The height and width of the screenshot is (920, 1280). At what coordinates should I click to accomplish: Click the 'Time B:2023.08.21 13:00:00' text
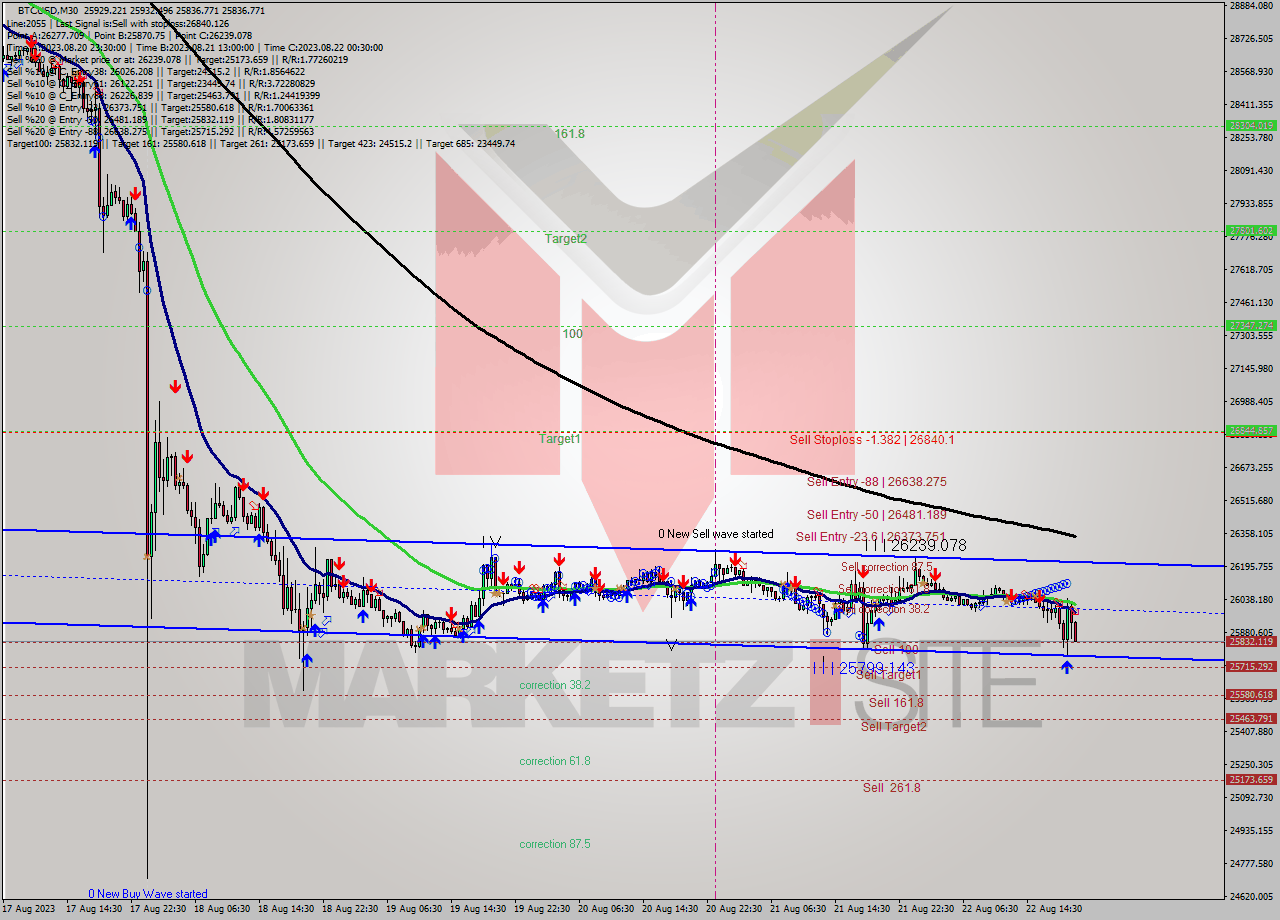[194, 47]
